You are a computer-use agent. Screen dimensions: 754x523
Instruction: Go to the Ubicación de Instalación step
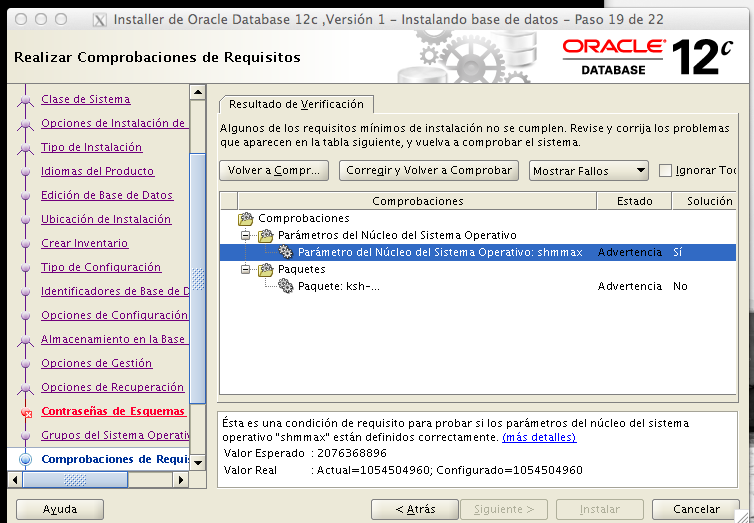point(106,220)
